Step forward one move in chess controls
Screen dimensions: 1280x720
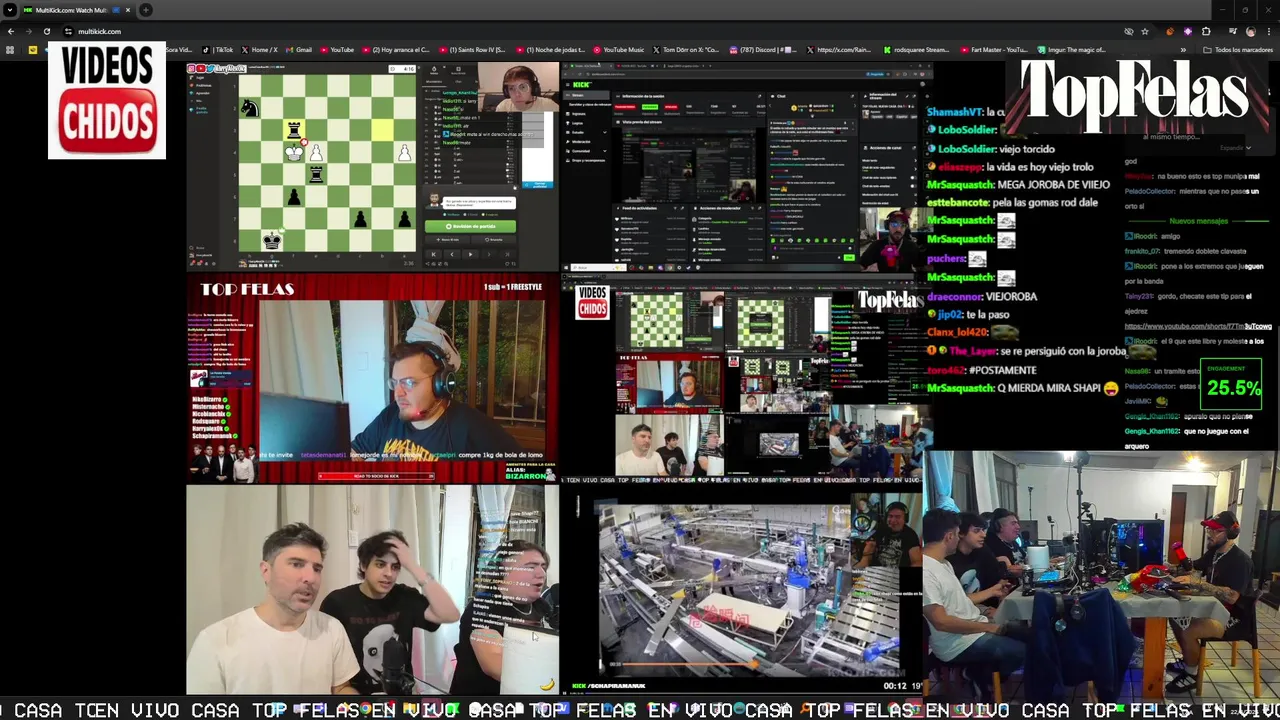point(489,254)
